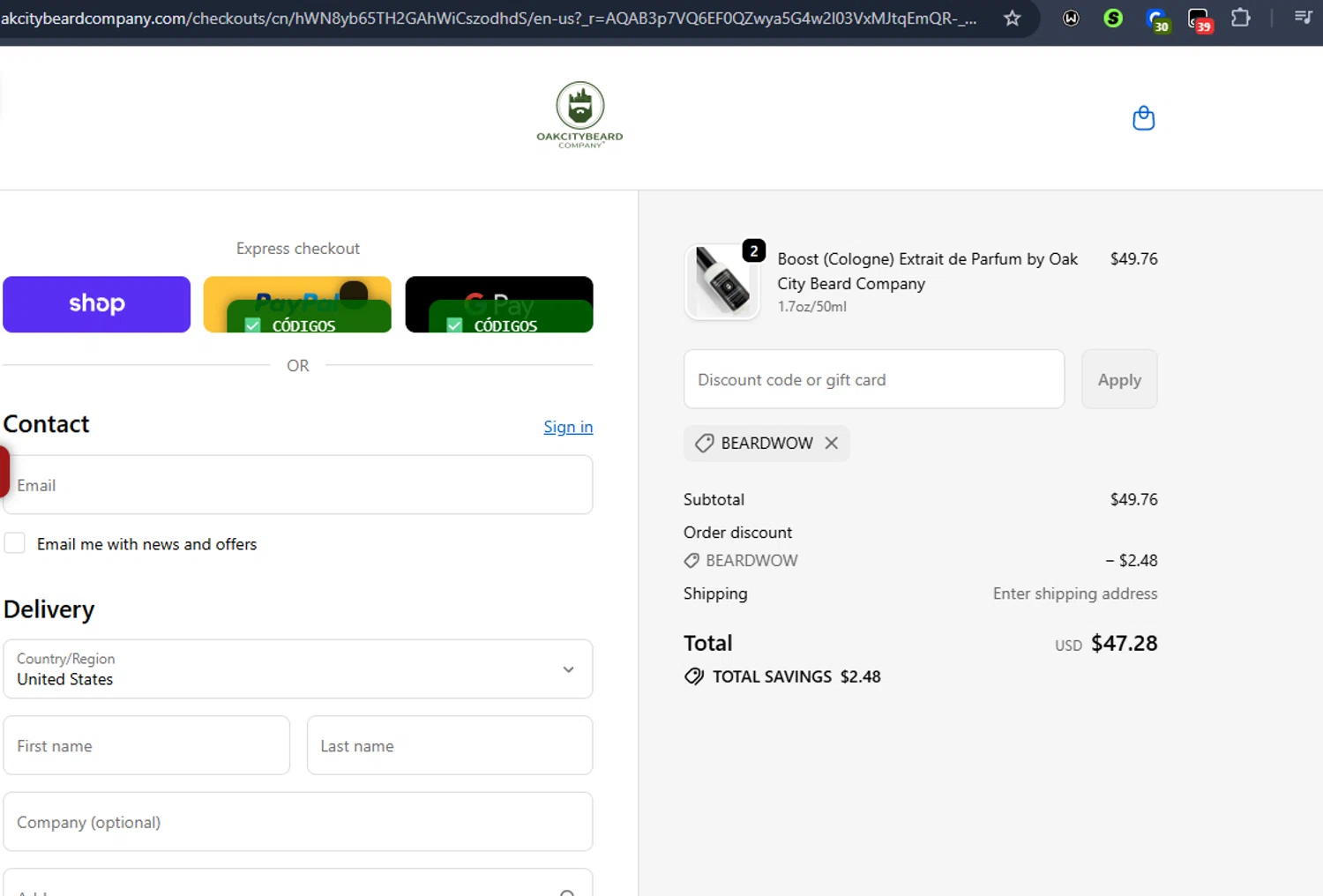Focus the Last name field
This screenshot has height=896, width=1323.
coord(450,745)
